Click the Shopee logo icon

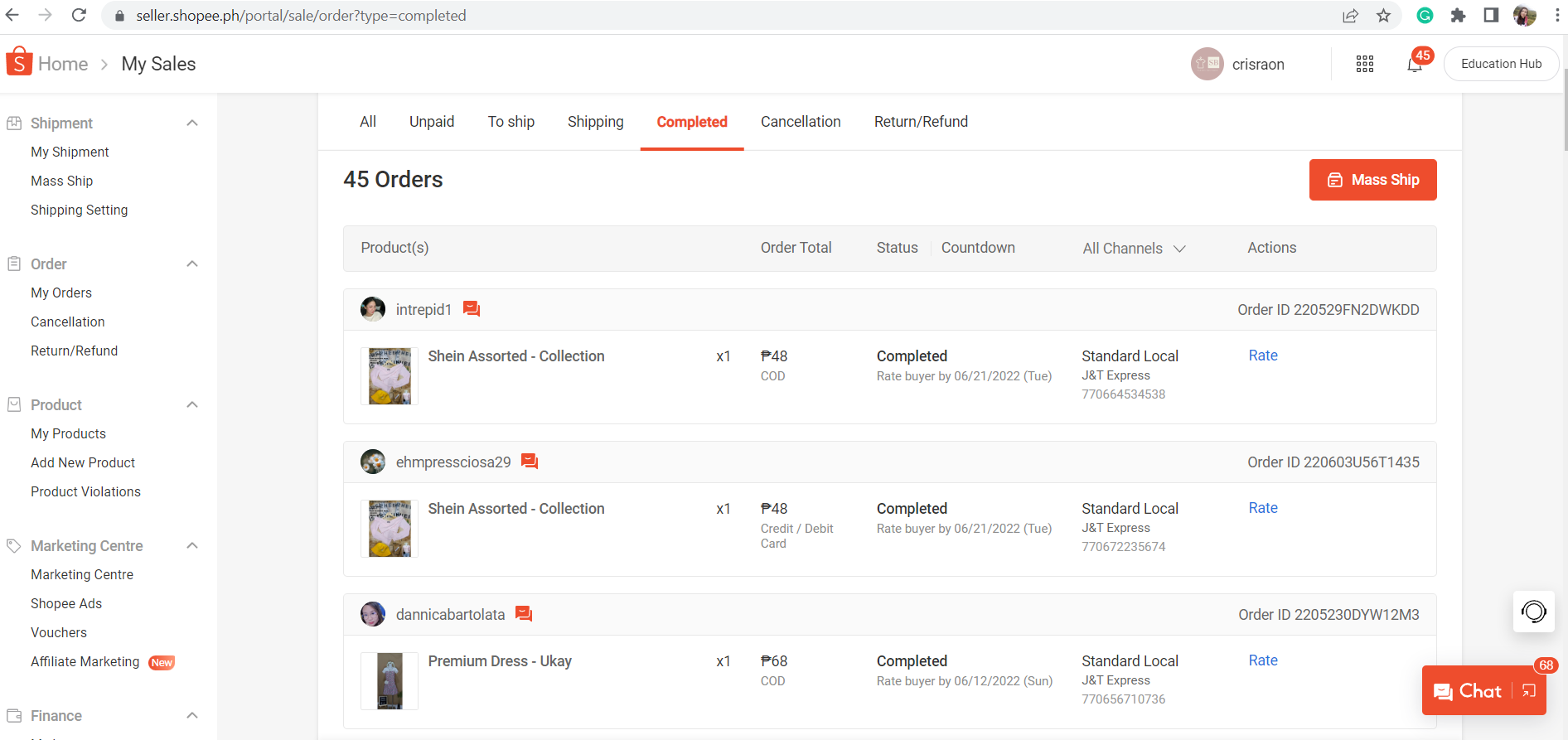pos(19,63)
